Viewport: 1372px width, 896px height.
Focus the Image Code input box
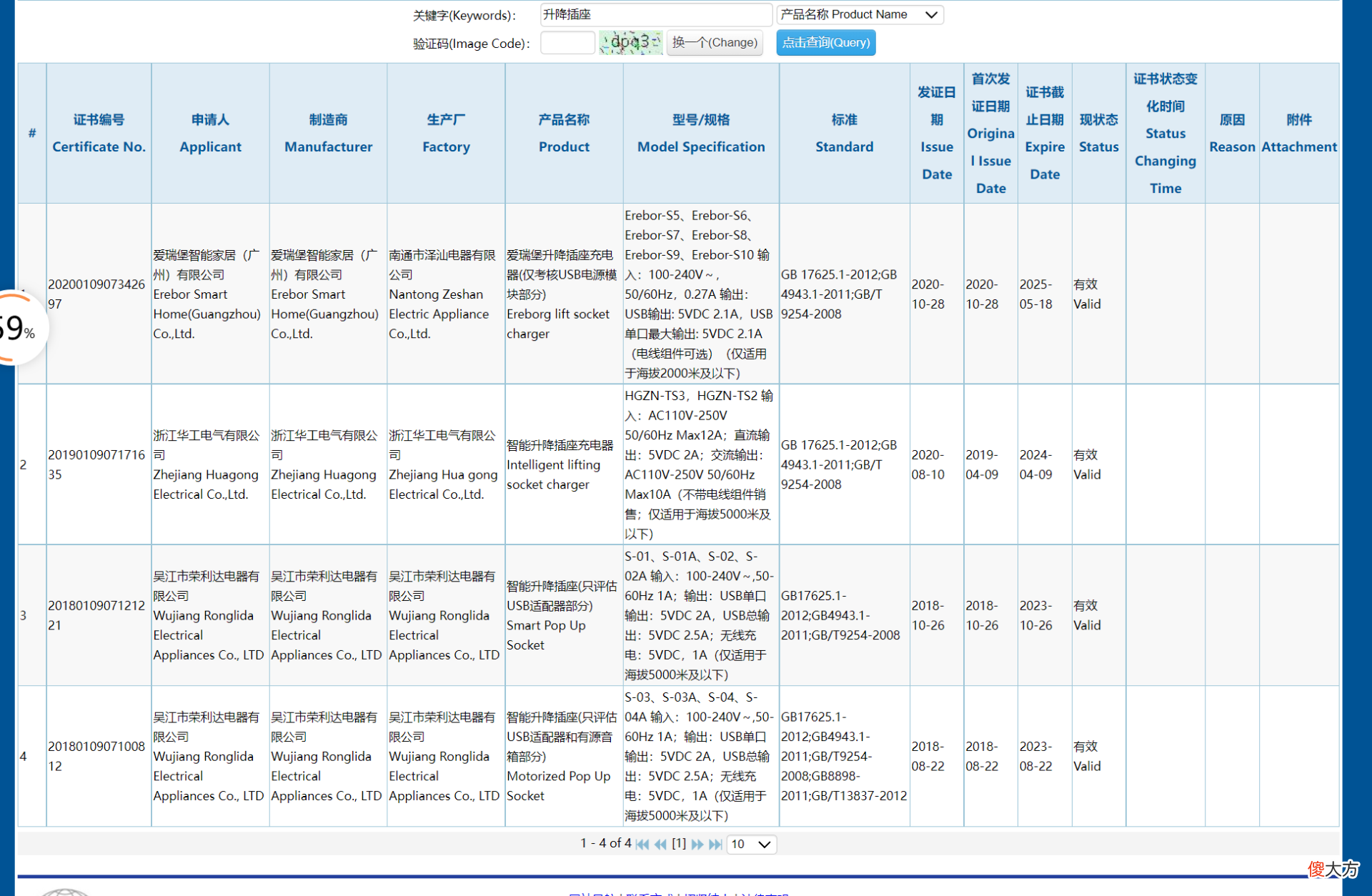(x=567, y=43)
